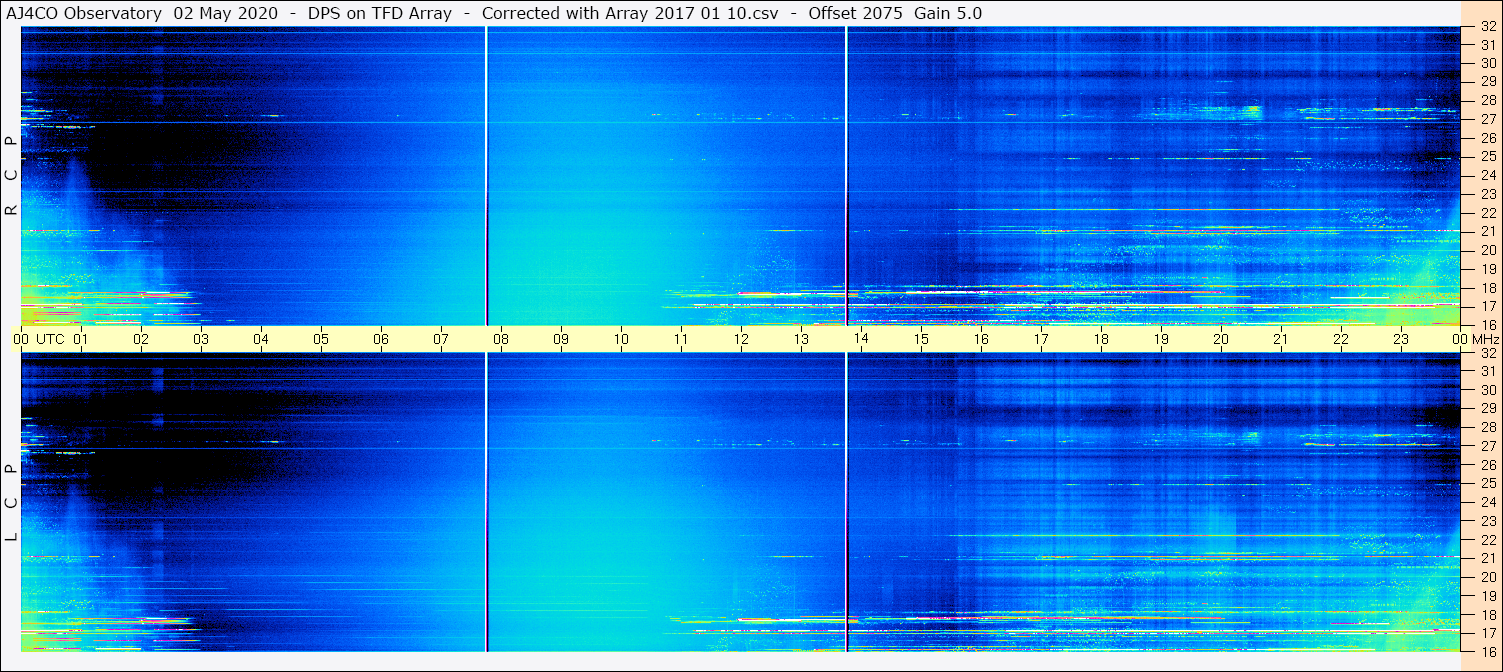The width and height of the screenshot is (1503, 672).
Task: Pick the 29 MHz tick of LCP panel
Action: click(x=1487, y=409)
